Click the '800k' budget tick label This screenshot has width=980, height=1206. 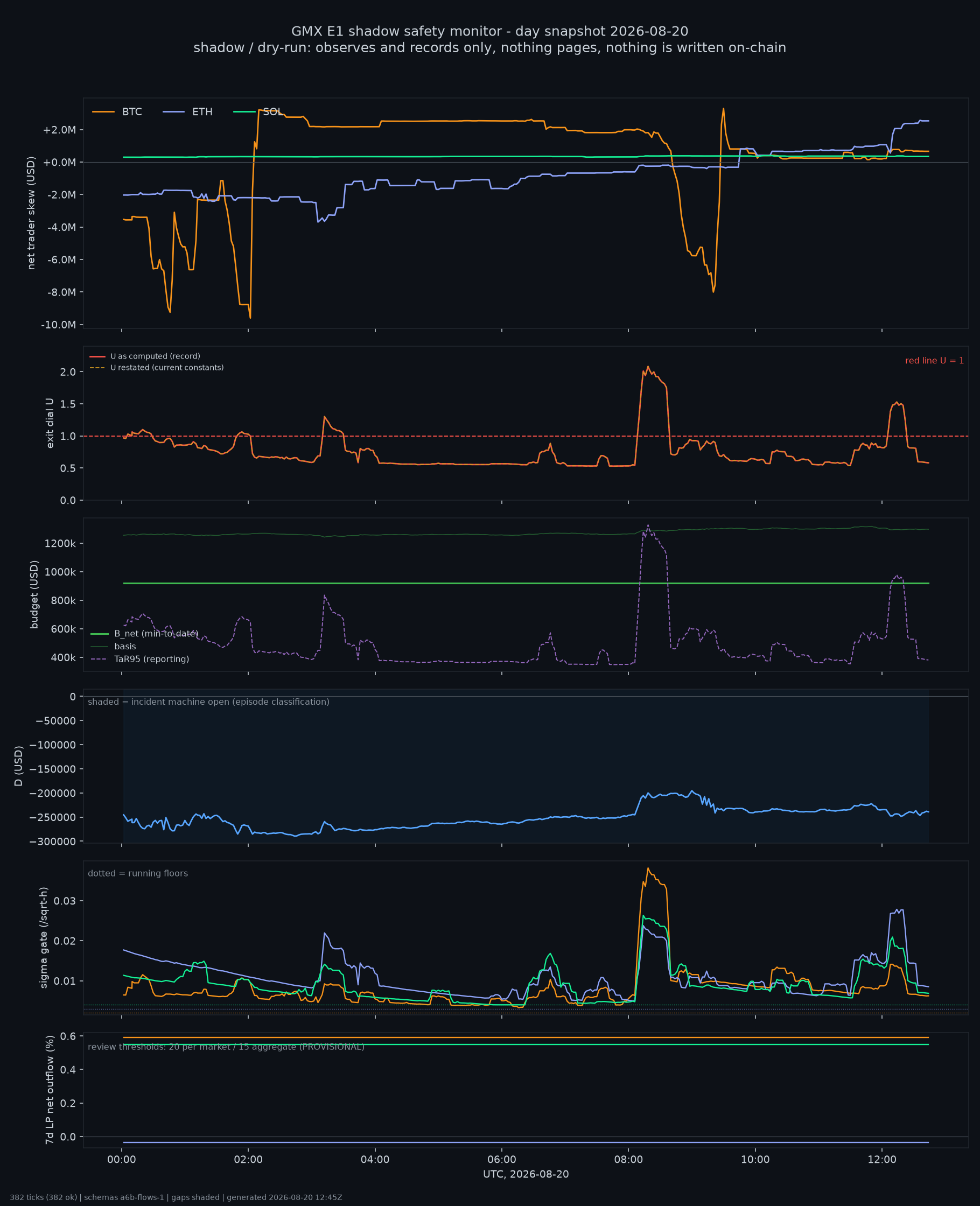pyautogui.click(x=63, y=600)
